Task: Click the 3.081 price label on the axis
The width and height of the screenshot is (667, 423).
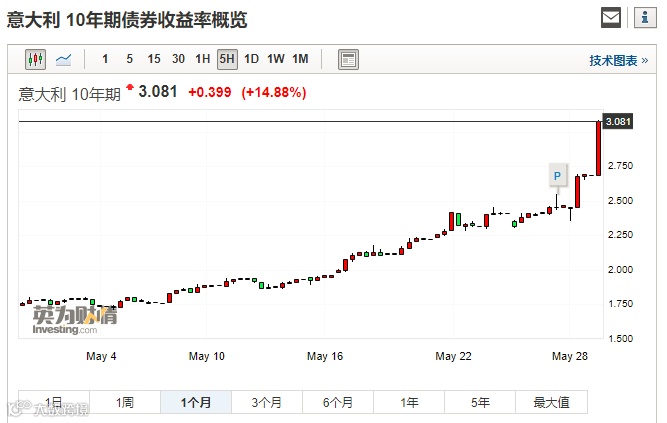Action: click(618, 122)
